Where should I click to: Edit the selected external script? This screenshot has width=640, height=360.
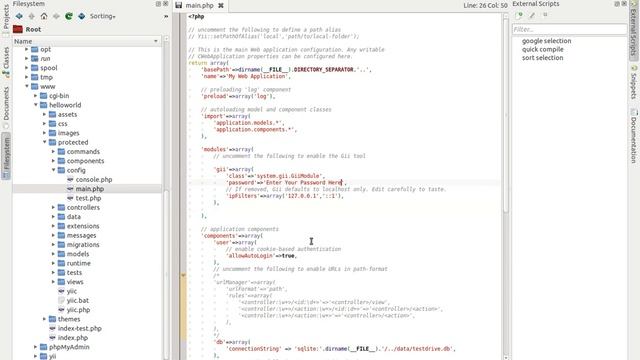[532, 16]
